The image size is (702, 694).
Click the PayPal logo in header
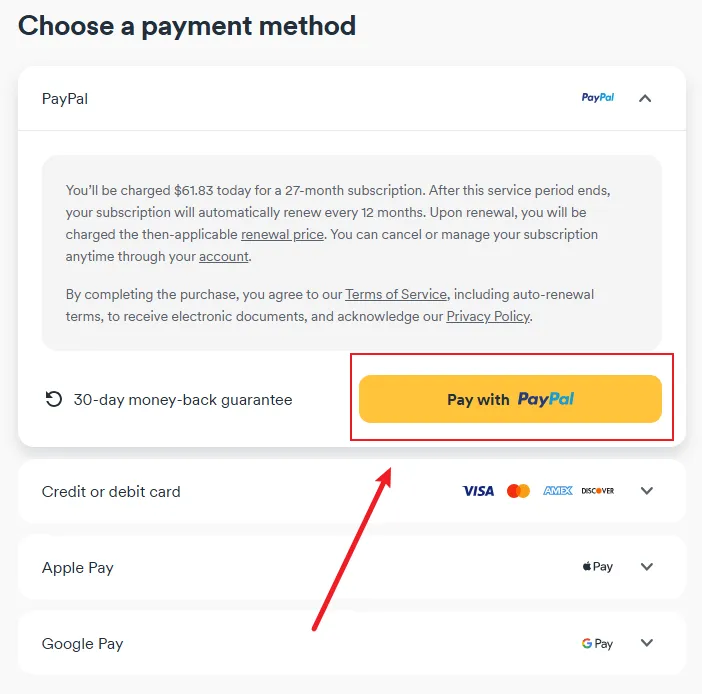(598, 98)
